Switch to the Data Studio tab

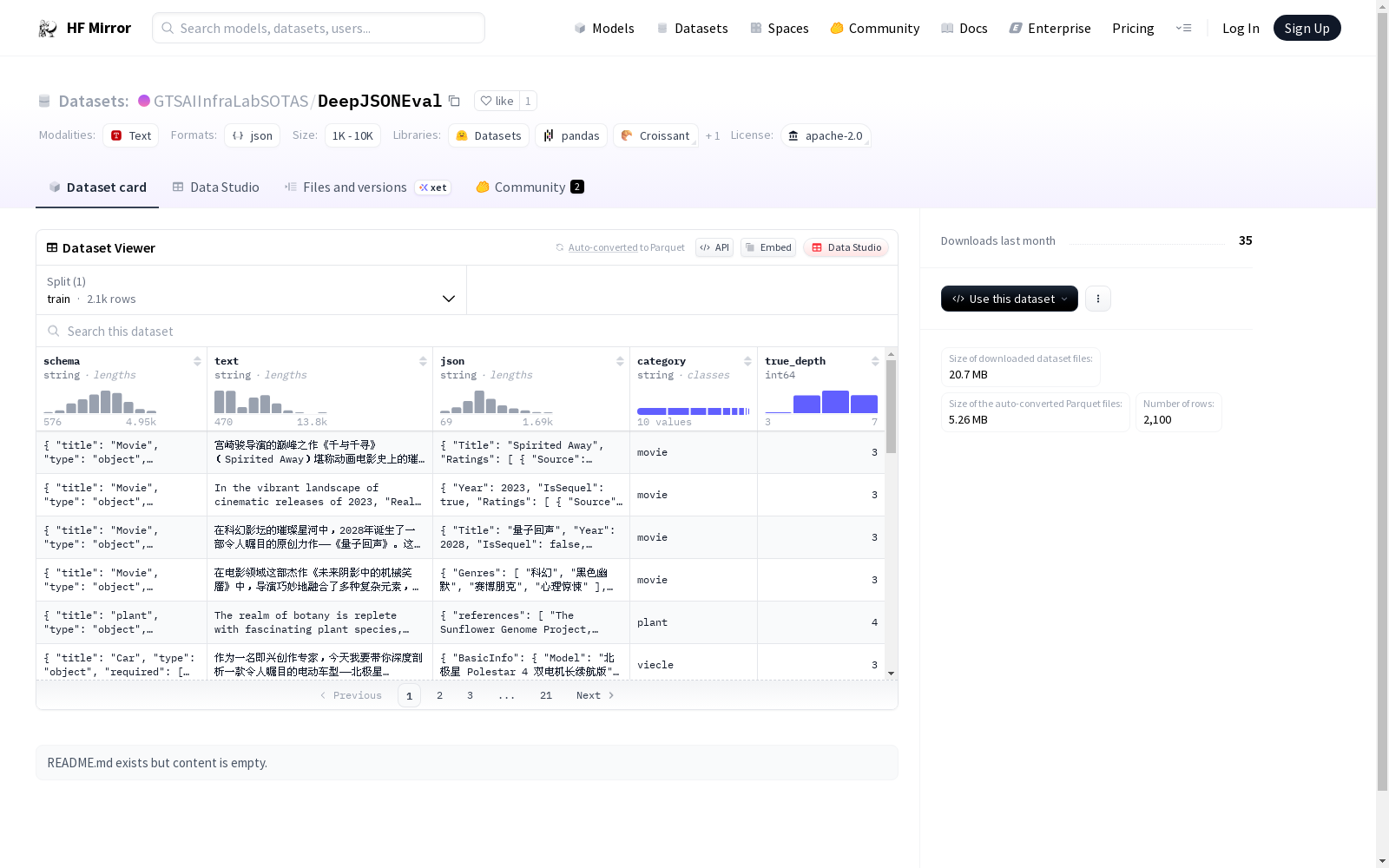215,187
